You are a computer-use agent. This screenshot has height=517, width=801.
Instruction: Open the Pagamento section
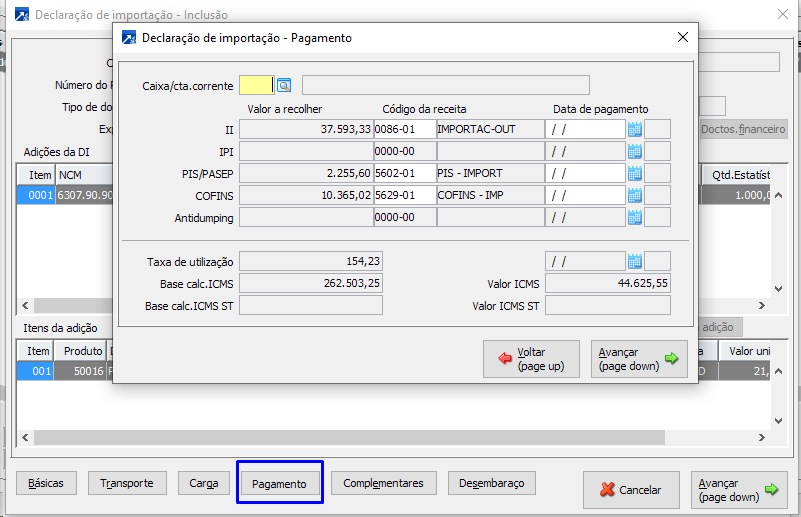click(279, 483)
